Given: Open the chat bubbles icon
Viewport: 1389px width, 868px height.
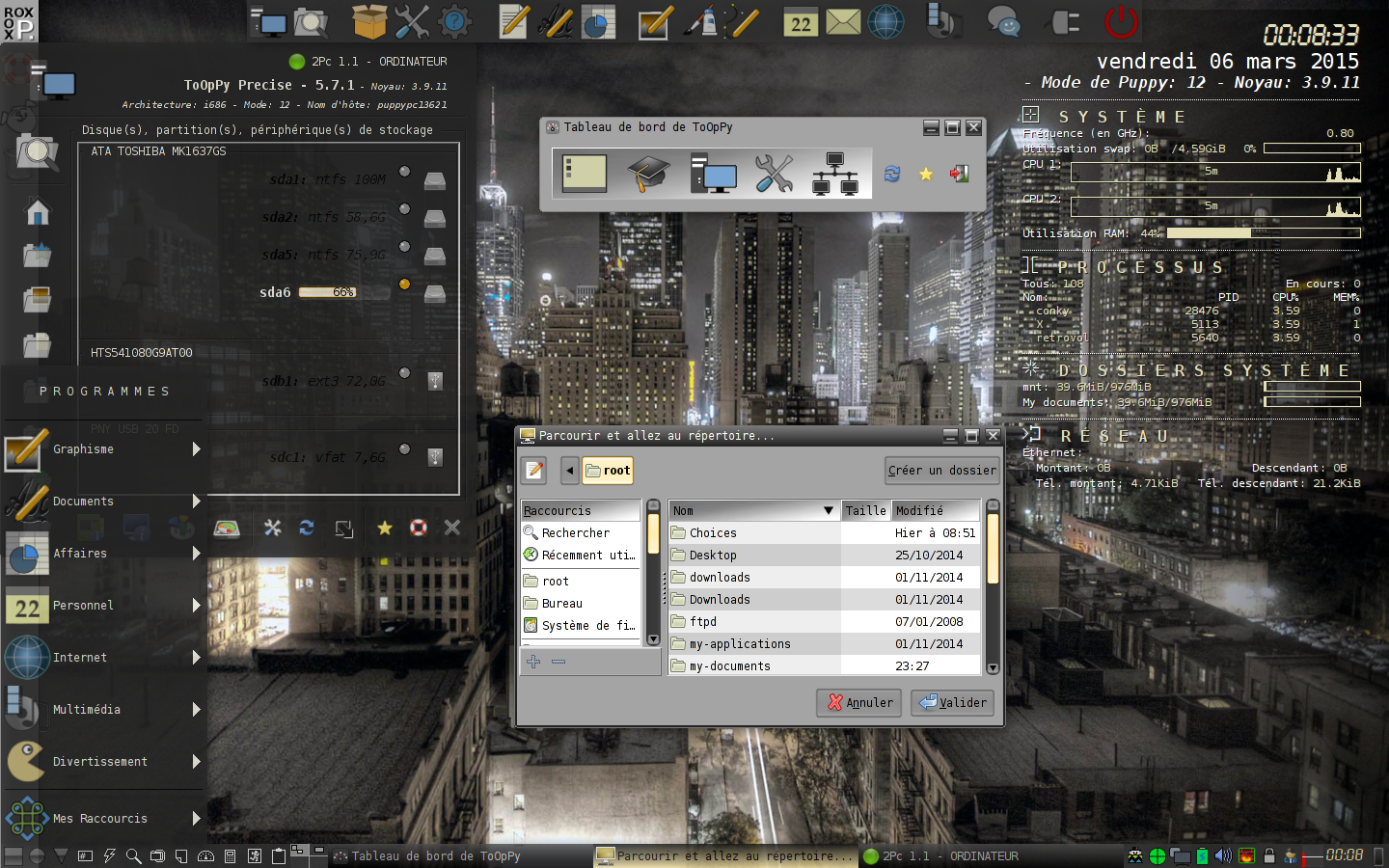Looking at the screenshot, I should click(x=1003, y=21).
